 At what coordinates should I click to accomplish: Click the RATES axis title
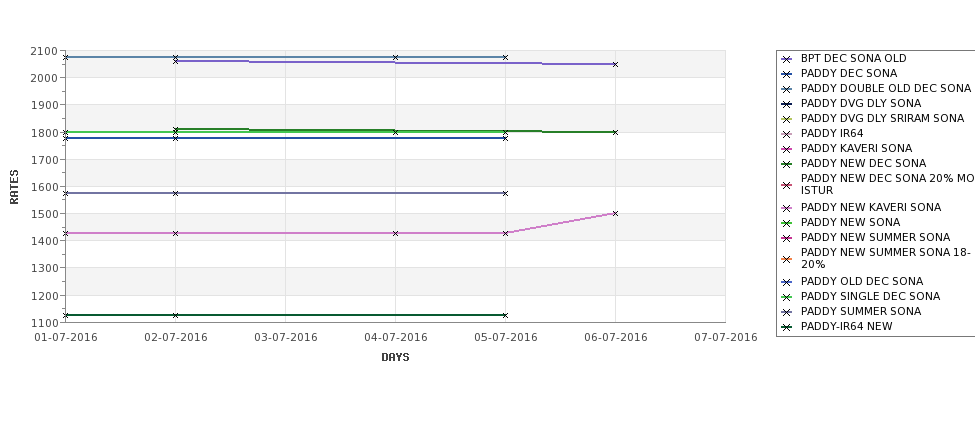(x=14, y=187)
